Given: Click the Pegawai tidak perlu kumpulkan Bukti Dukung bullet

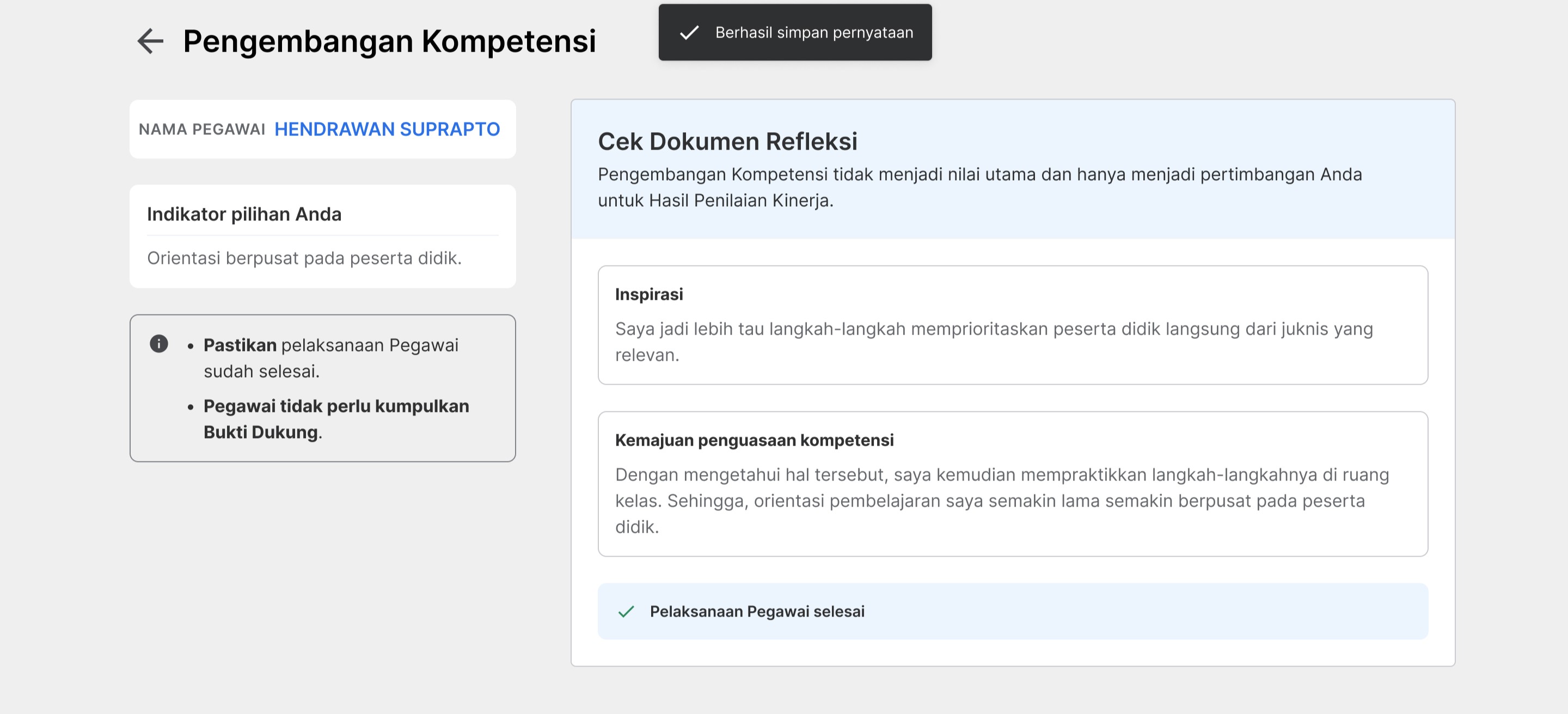Looking at the screenshot, I should 336,418.
